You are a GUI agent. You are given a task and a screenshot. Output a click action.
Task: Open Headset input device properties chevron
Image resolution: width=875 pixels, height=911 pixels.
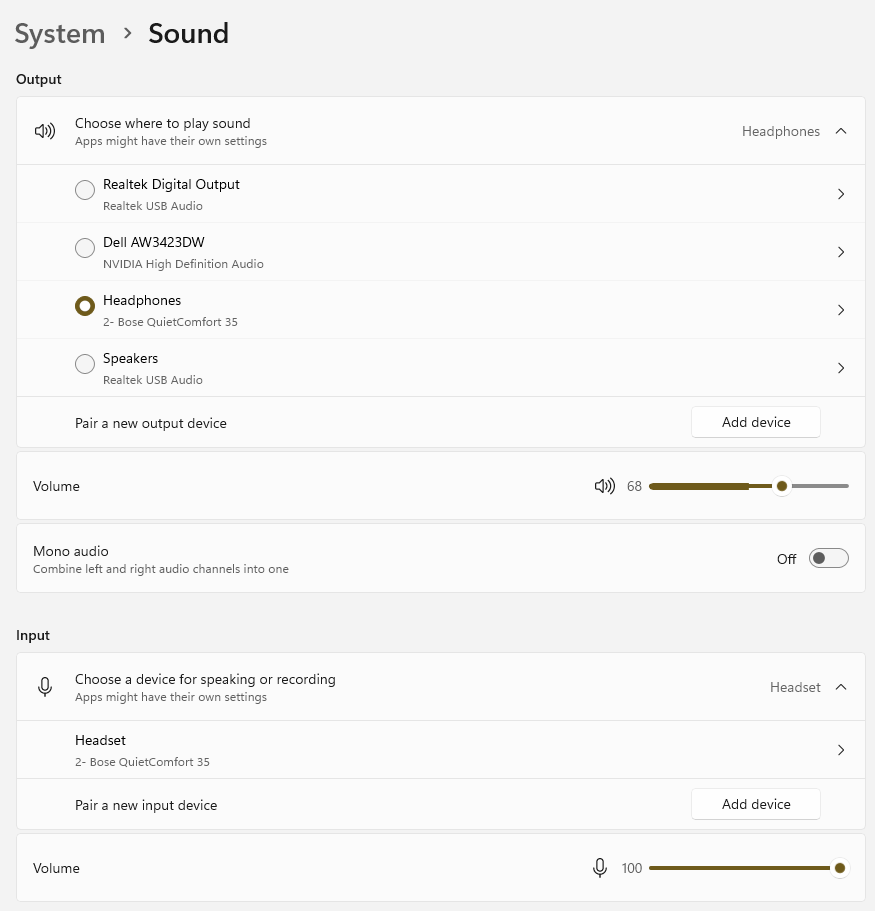pyautogui.click(x=841, y=750)
